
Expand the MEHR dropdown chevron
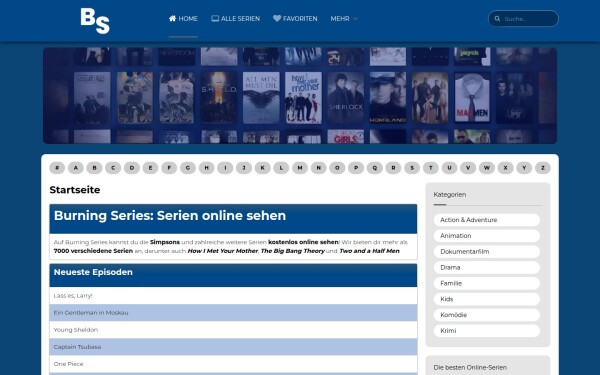click(355, 19)
